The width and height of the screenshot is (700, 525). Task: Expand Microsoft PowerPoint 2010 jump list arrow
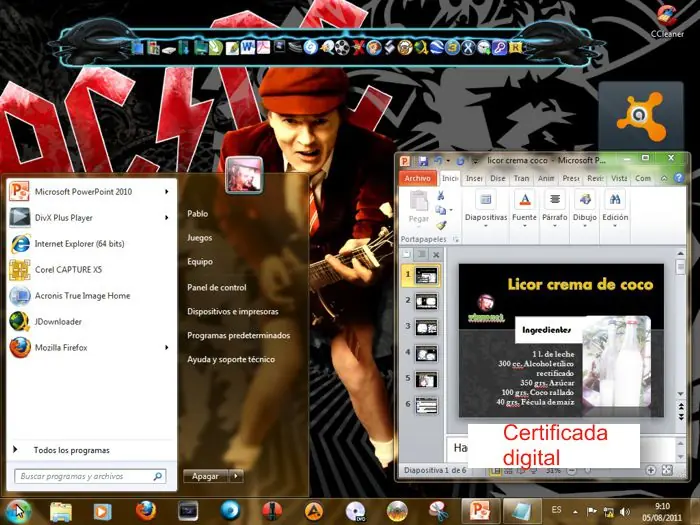167,192
